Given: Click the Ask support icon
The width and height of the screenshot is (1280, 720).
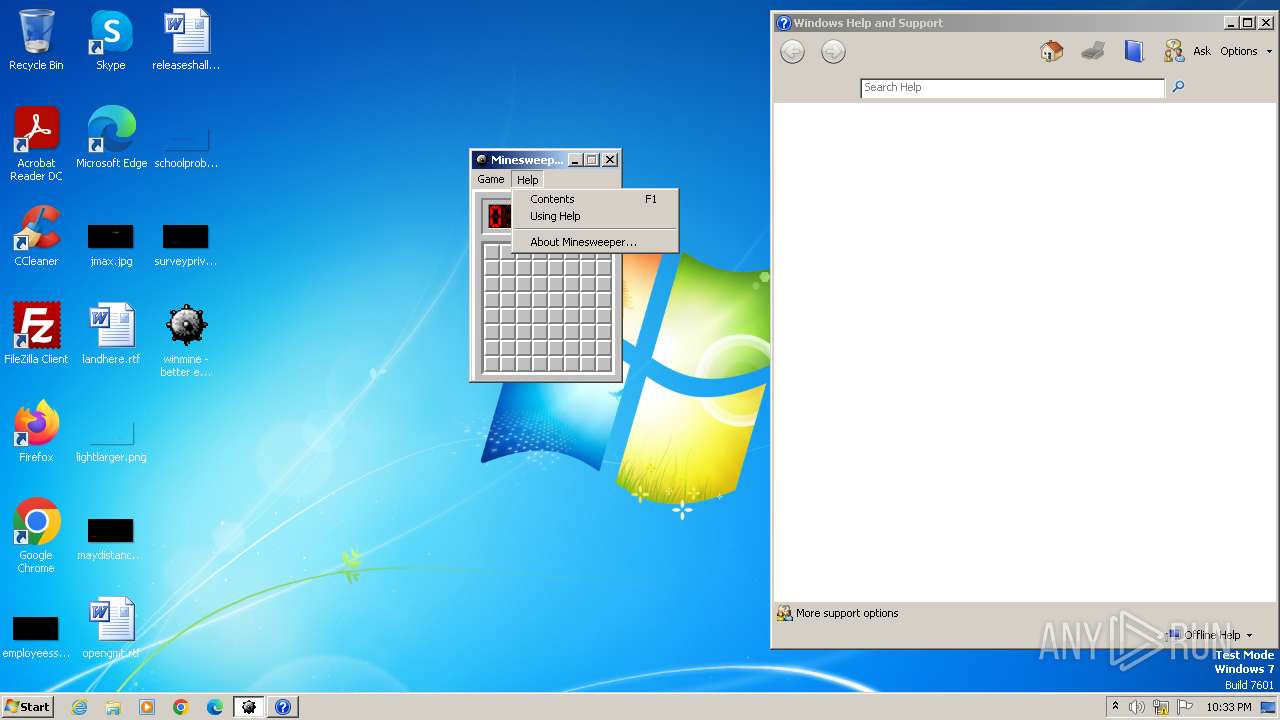Looking at the screenshot, I should (x=1174, y=51).
